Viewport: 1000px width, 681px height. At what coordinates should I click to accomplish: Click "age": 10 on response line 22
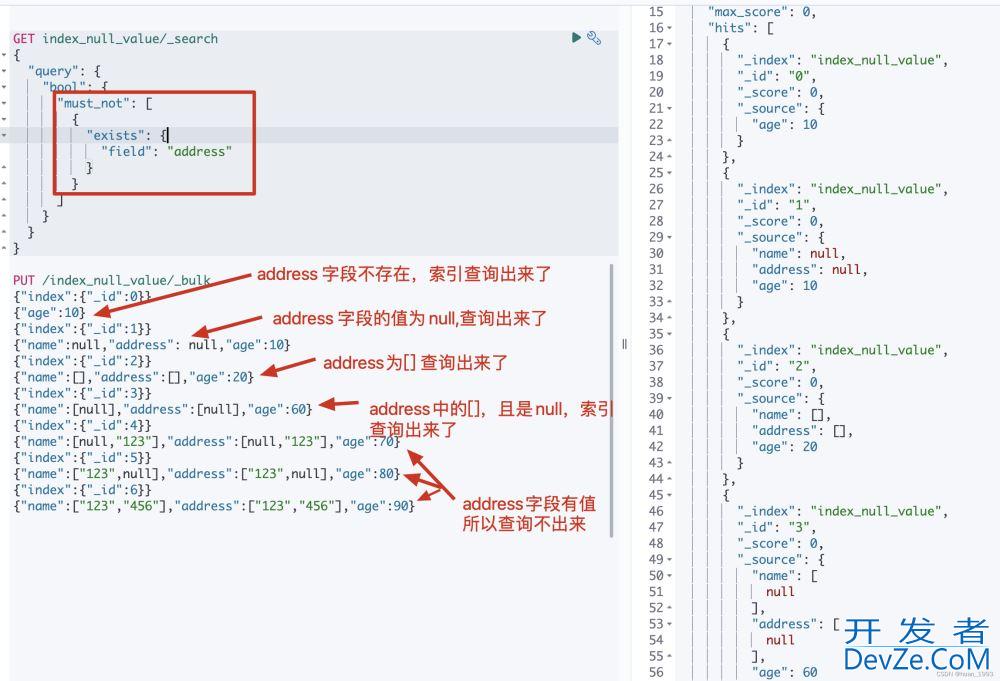[x=784, y=124]
